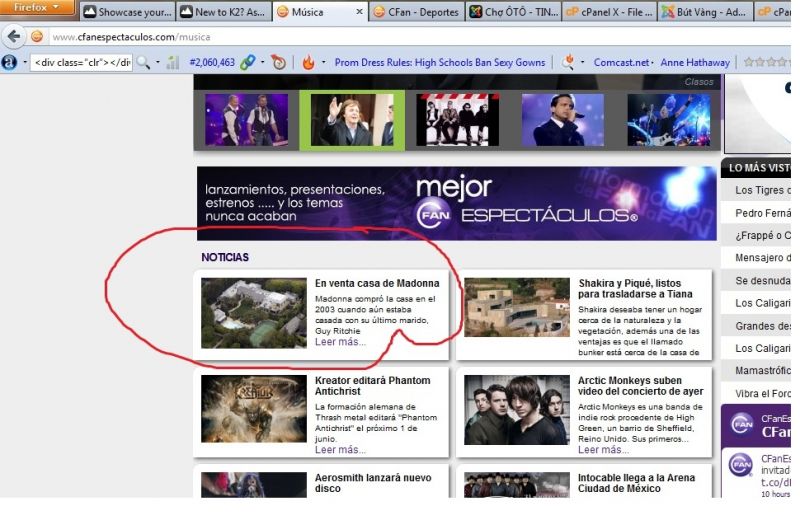Click the flame hot topics icon
The image size is (800, 520).
pos(308,62)
